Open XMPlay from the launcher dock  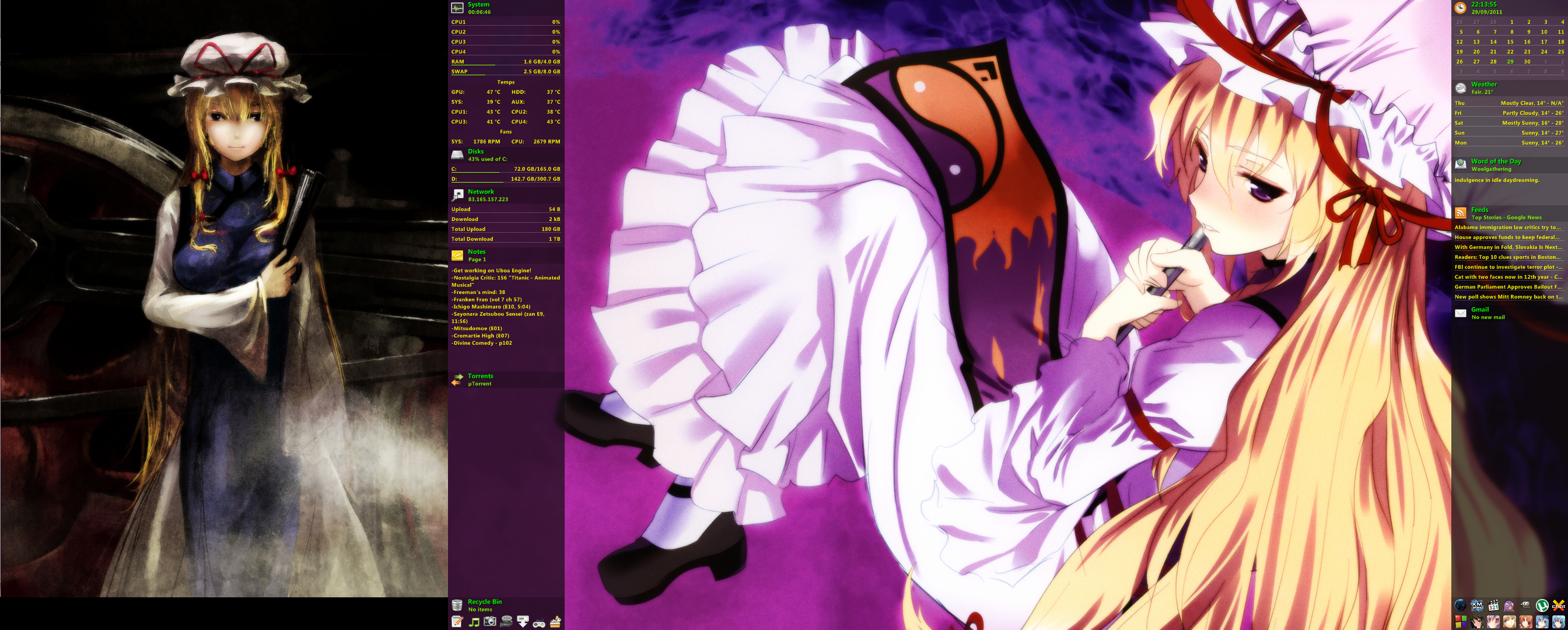1478,605
